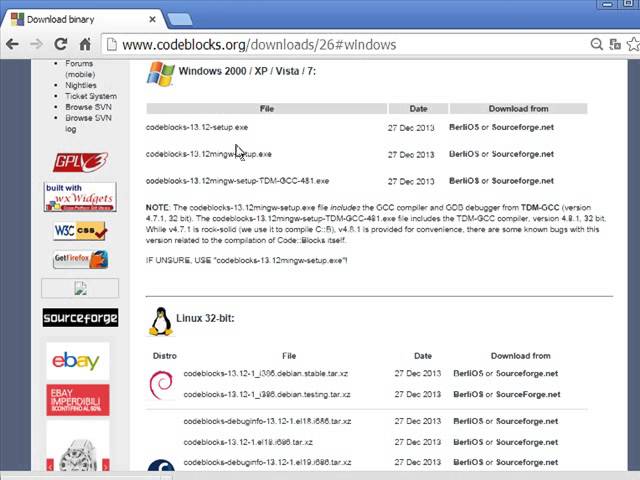Click file name codeblocks-13.12-setup.exe
The image size is (640, 480).
[197, 127]
